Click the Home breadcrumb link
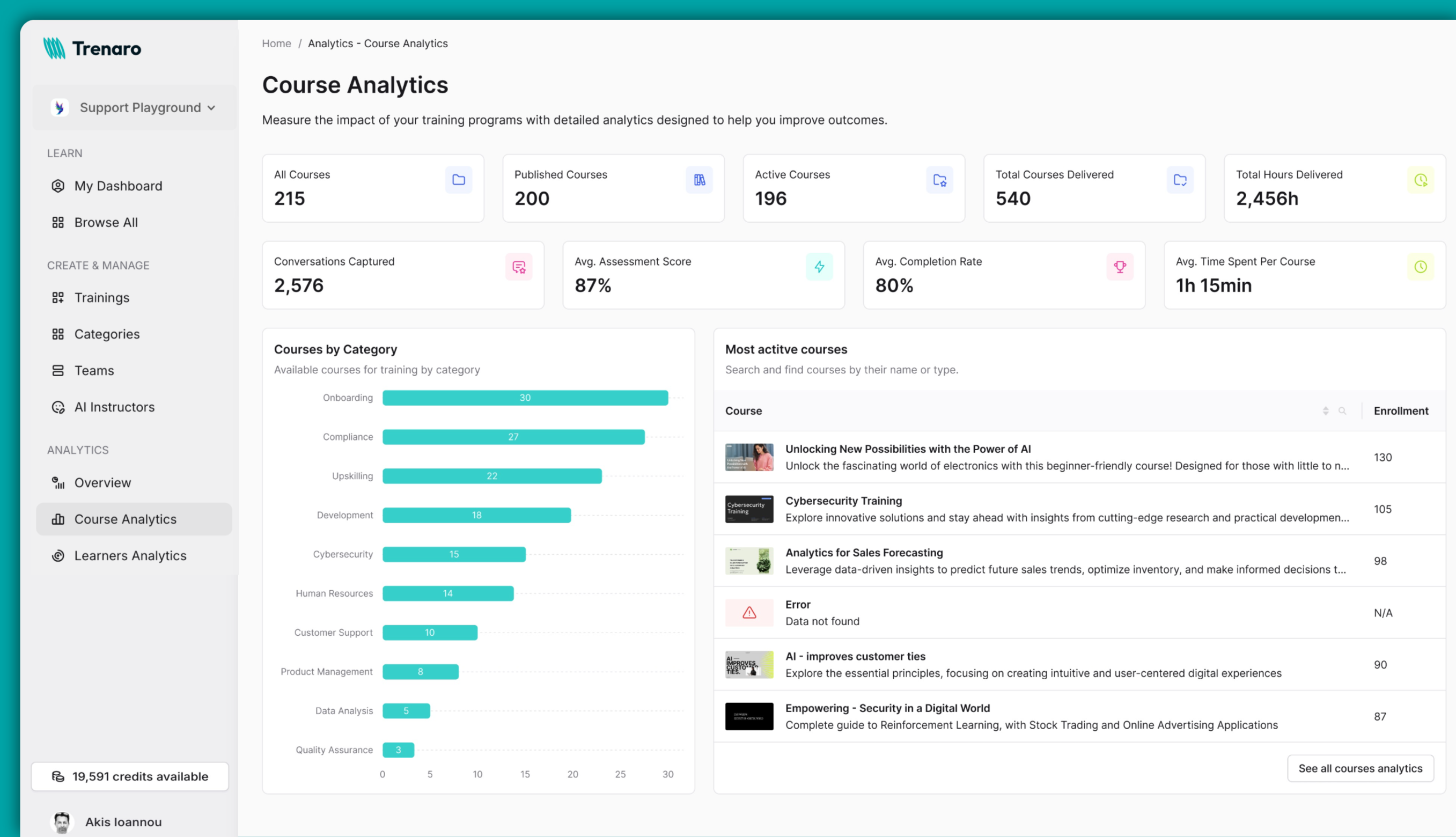Viewport: 1456px width, 837px height. click(x=276, y=43)
